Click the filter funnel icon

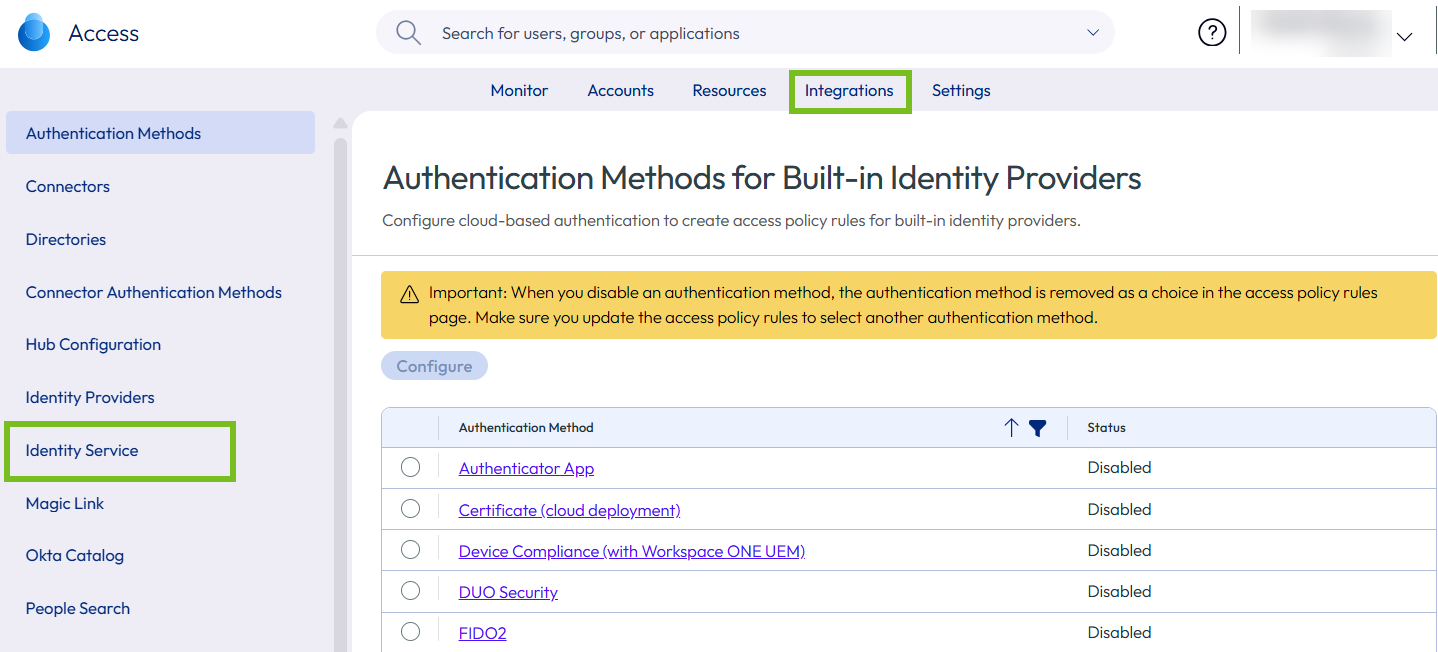(1038, 428)
